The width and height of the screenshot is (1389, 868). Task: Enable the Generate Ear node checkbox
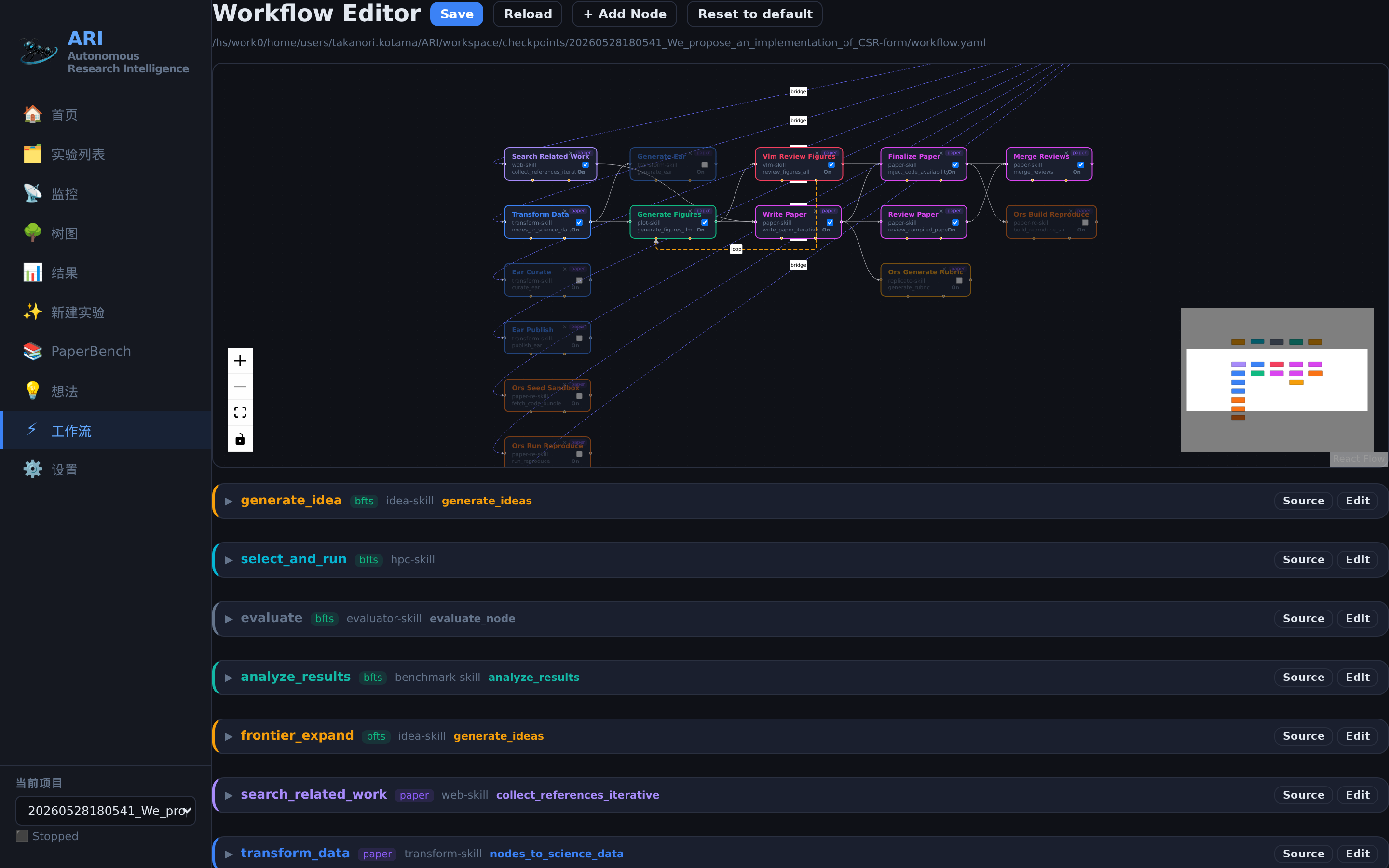(704, 165)
